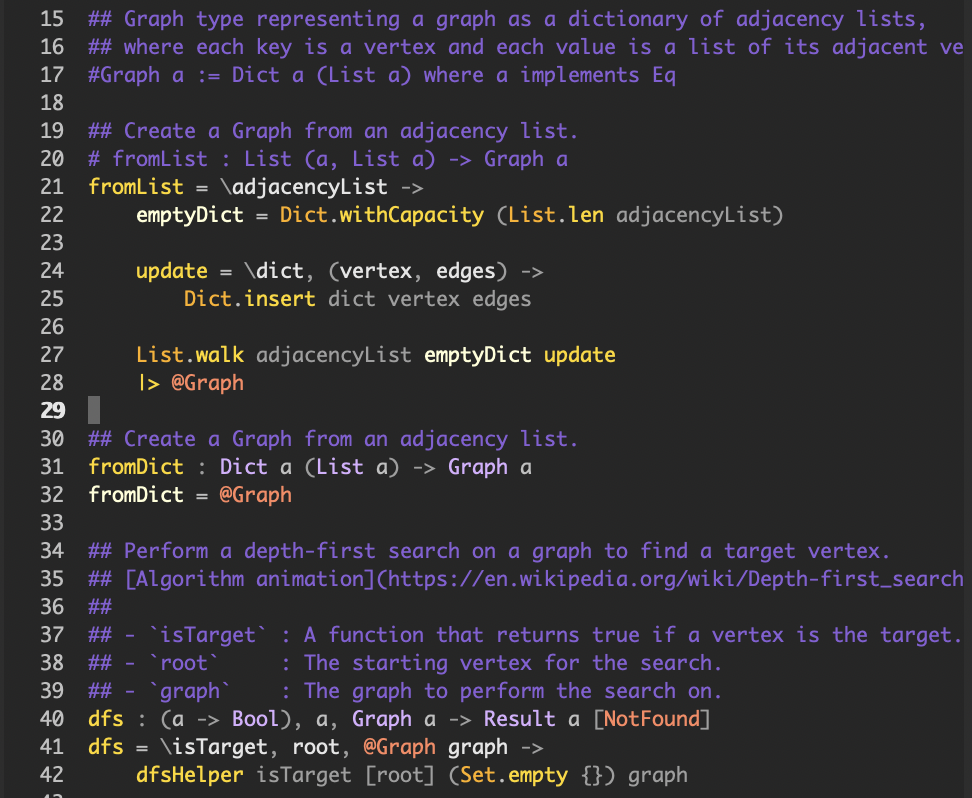Click the Result type on line 40

pos(519,719)
